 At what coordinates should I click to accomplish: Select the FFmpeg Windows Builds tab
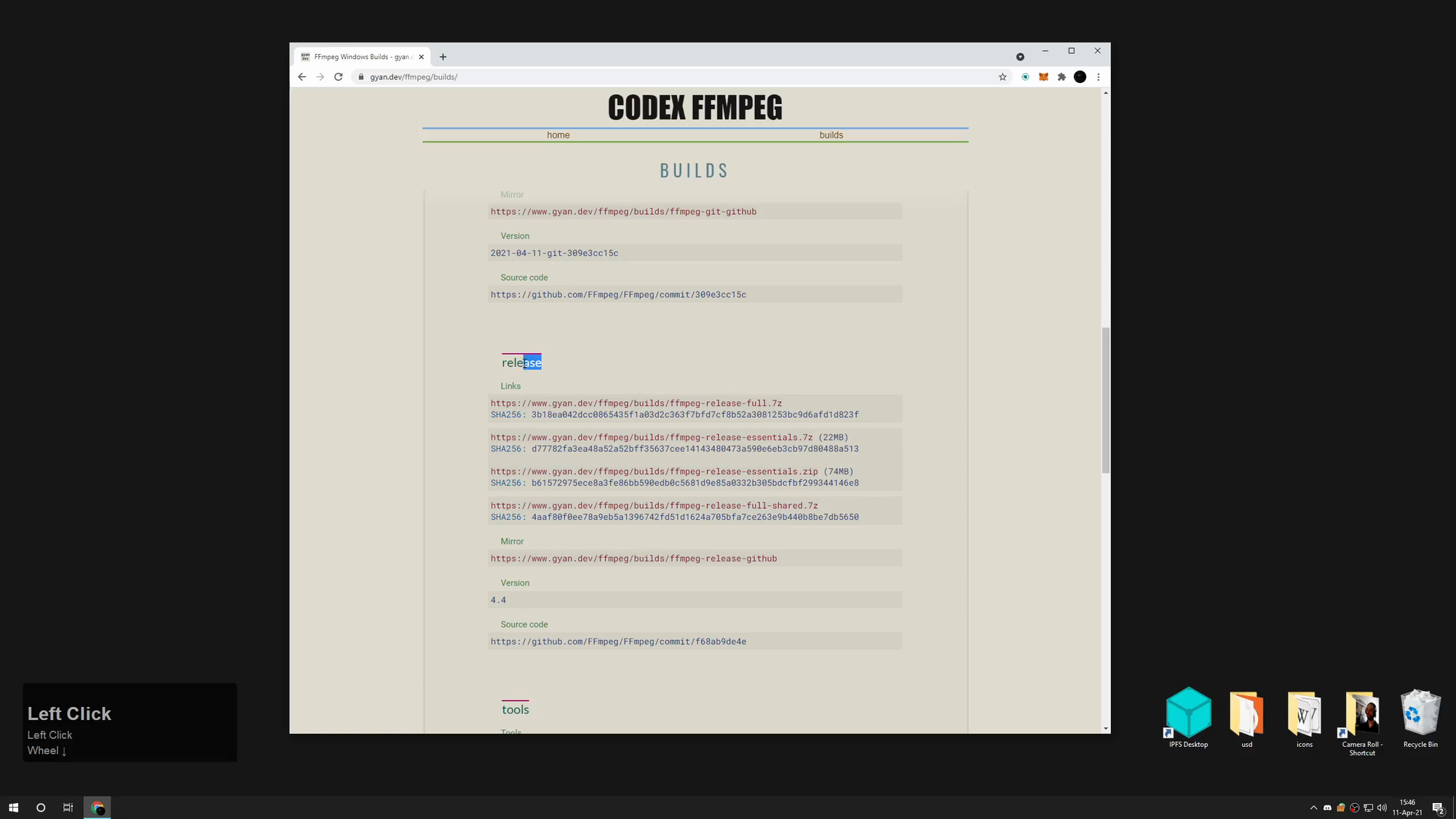[362, 57]
